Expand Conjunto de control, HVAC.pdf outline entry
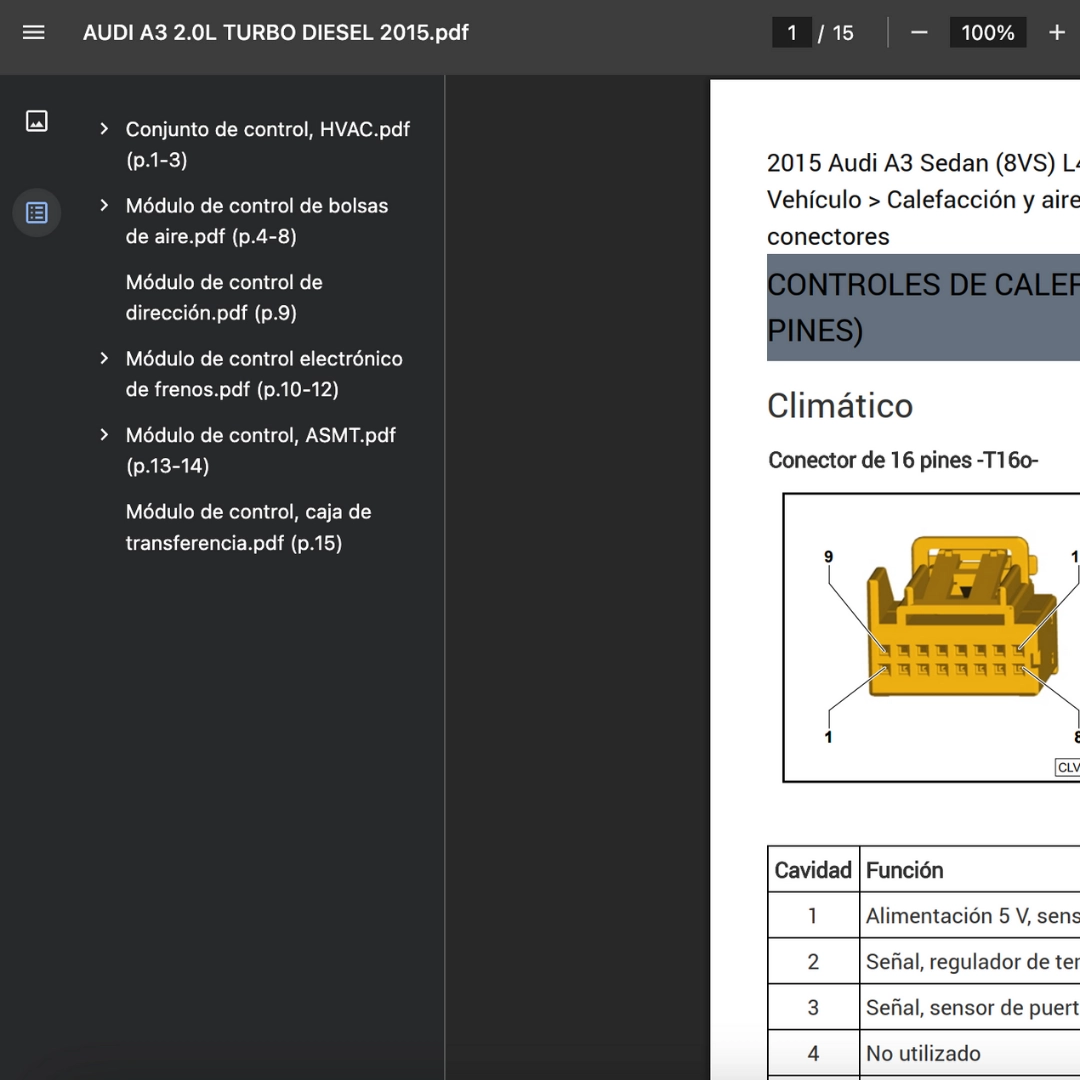Image resolution: width=1080 pixels, height=1080 pixels. point(104,129)
